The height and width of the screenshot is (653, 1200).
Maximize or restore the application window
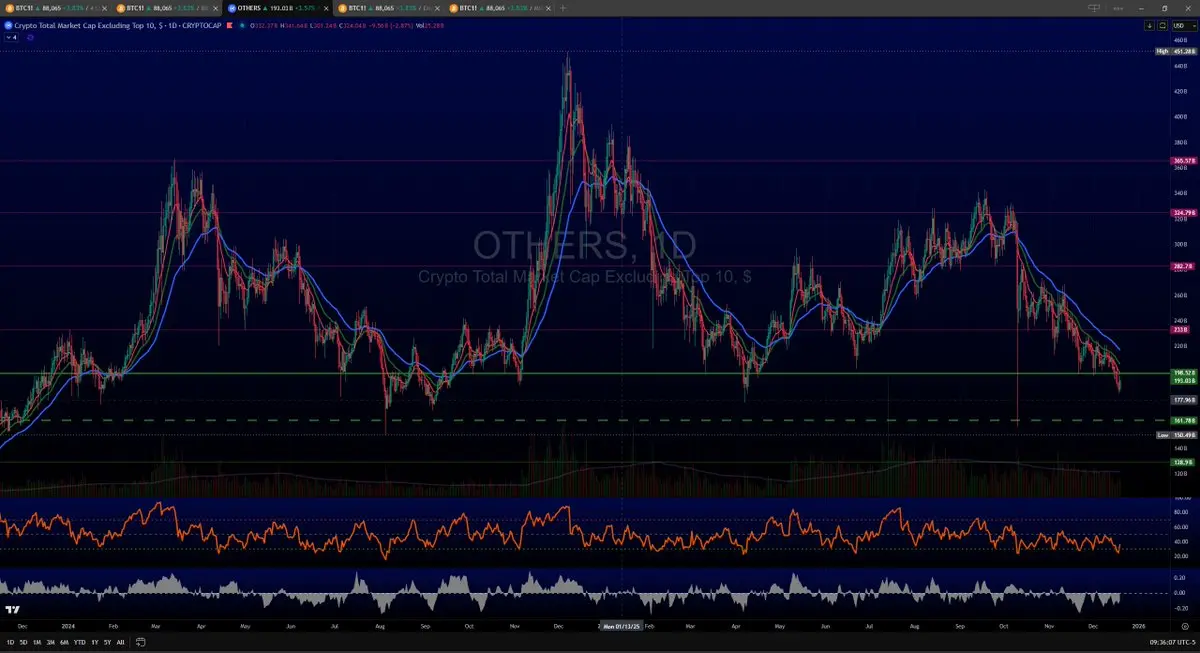point(1164,7)
